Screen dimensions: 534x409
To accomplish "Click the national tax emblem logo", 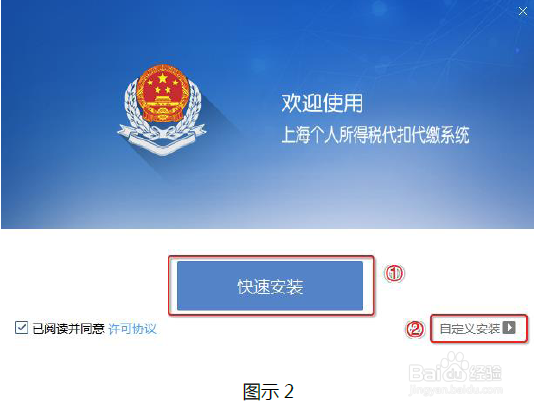I will click(162, 110).
